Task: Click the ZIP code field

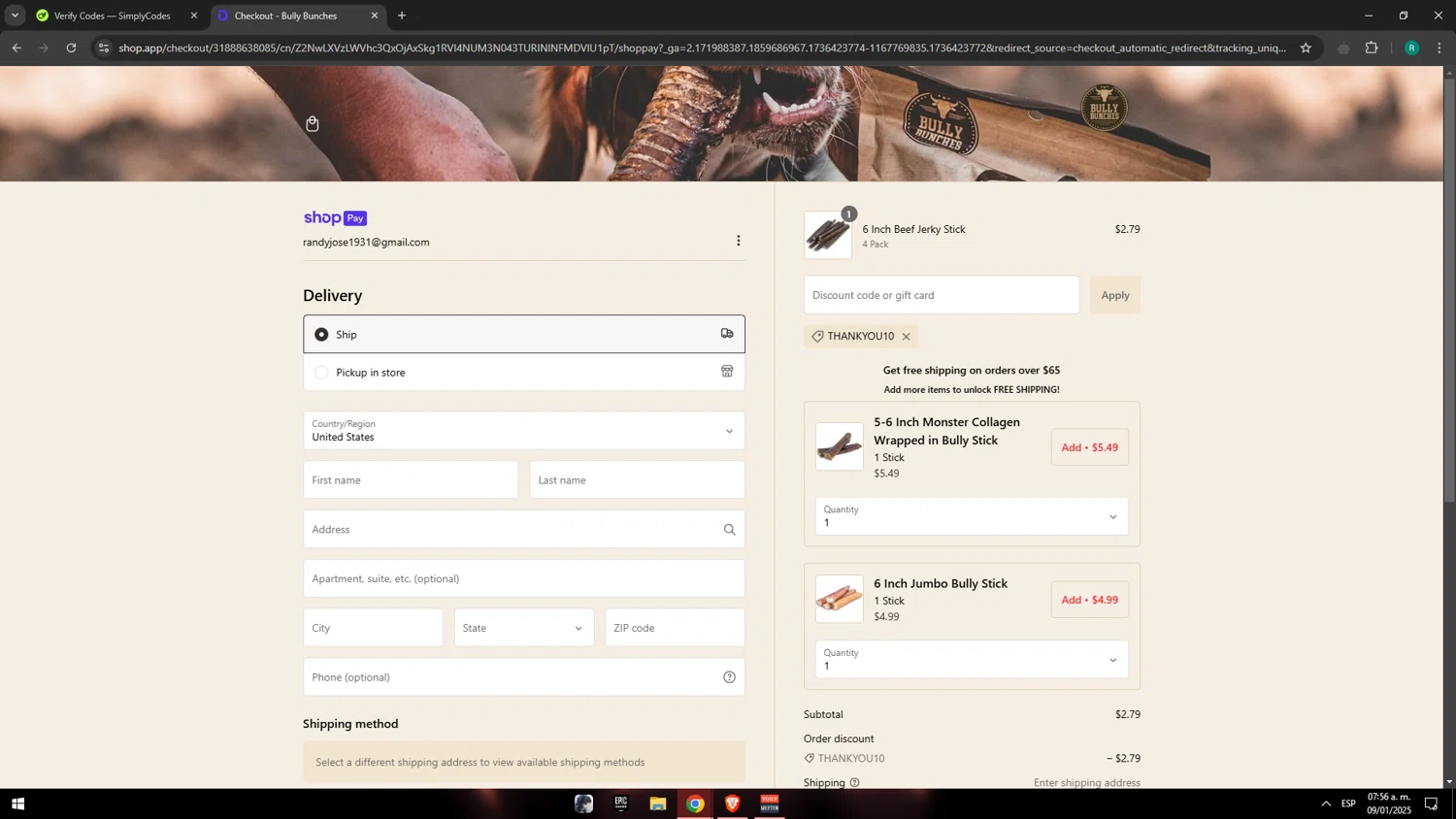Action: [x=675, y=628]
